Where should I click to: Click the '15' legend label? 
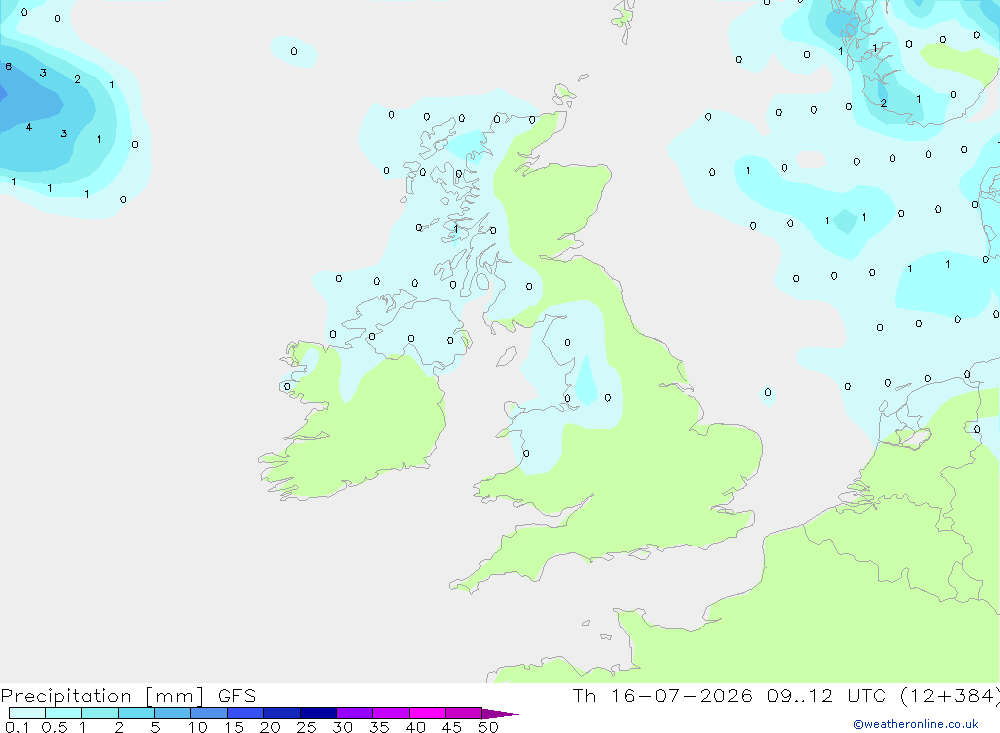(233, 727)
